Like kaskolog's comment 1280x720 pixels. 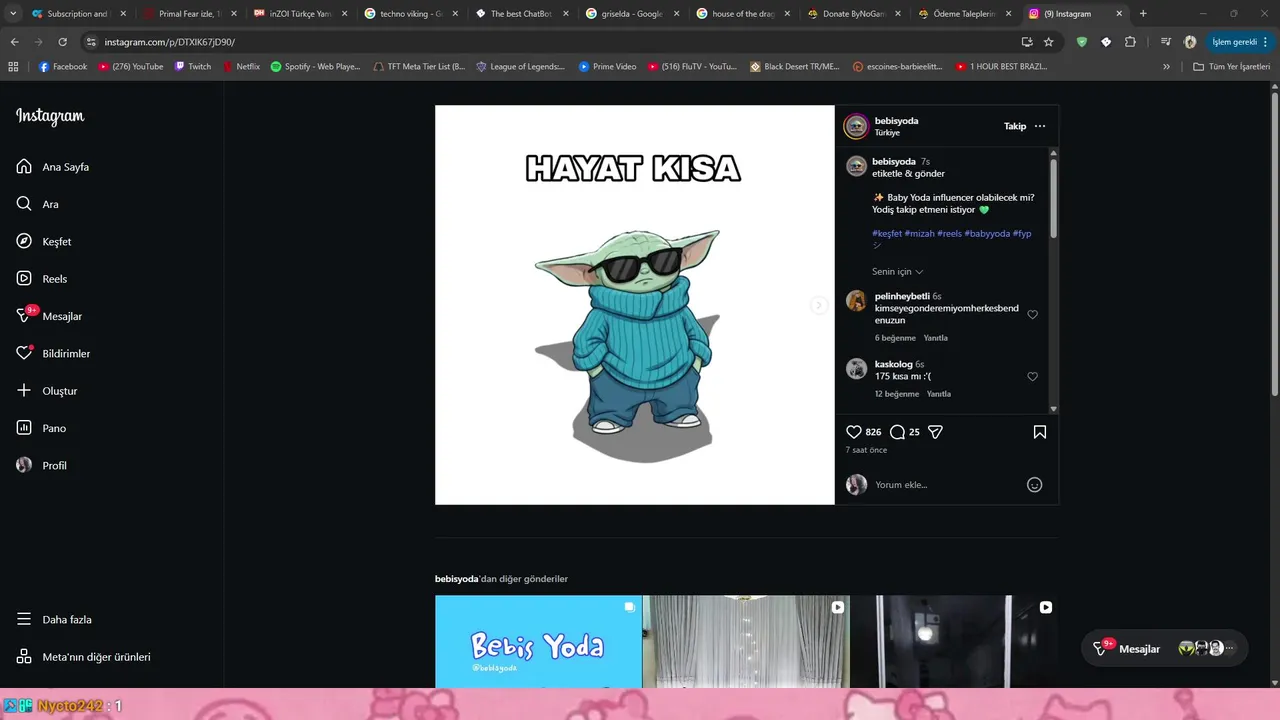pyautogui.click(x=1033, y=376)
